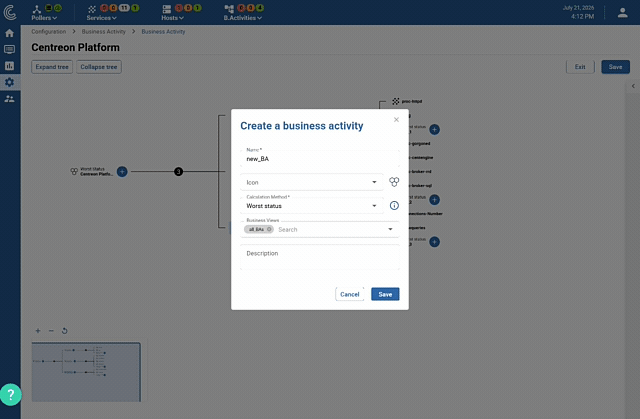Open the Home sidebar section
Image resolution: width=640 pixels, height=419 pixels.
[9, 33]
